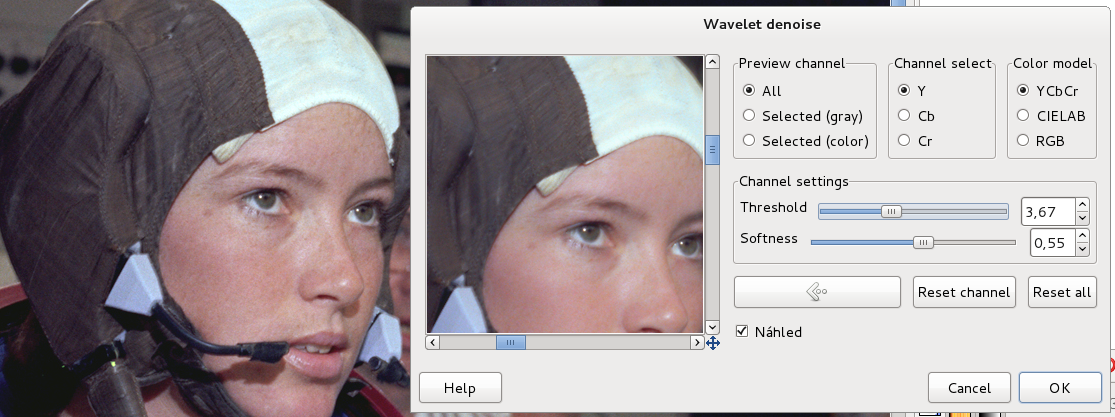
Task: Select the All preview channel radio
Action: (748, 90)
